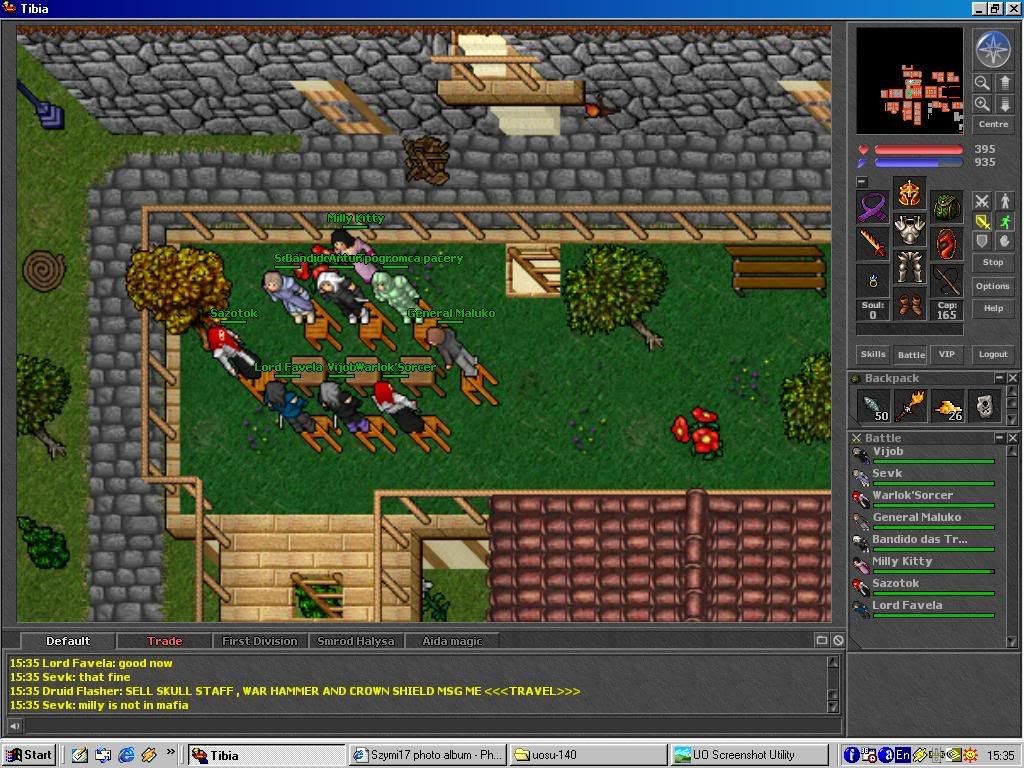Select the plate armor slot
This screenshot has width=1024, height=768.
point(909,230)
